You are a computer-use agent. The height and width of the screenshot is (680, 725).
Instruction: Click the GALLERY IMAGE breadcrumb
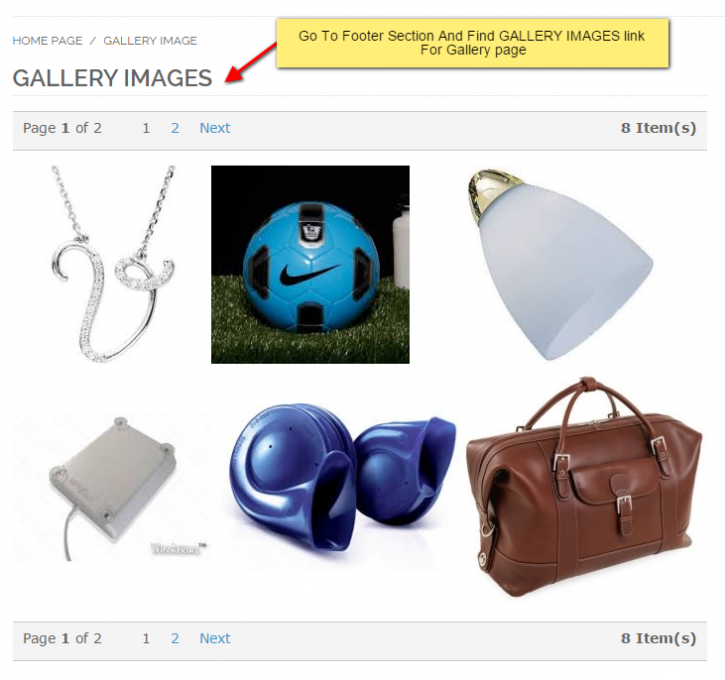(150, 41)
